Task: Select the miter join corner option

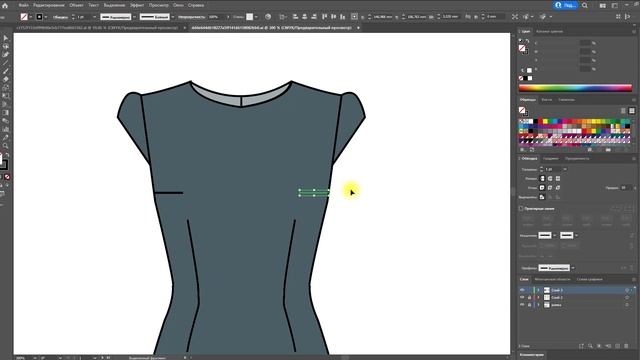Action: click(542, 188)
